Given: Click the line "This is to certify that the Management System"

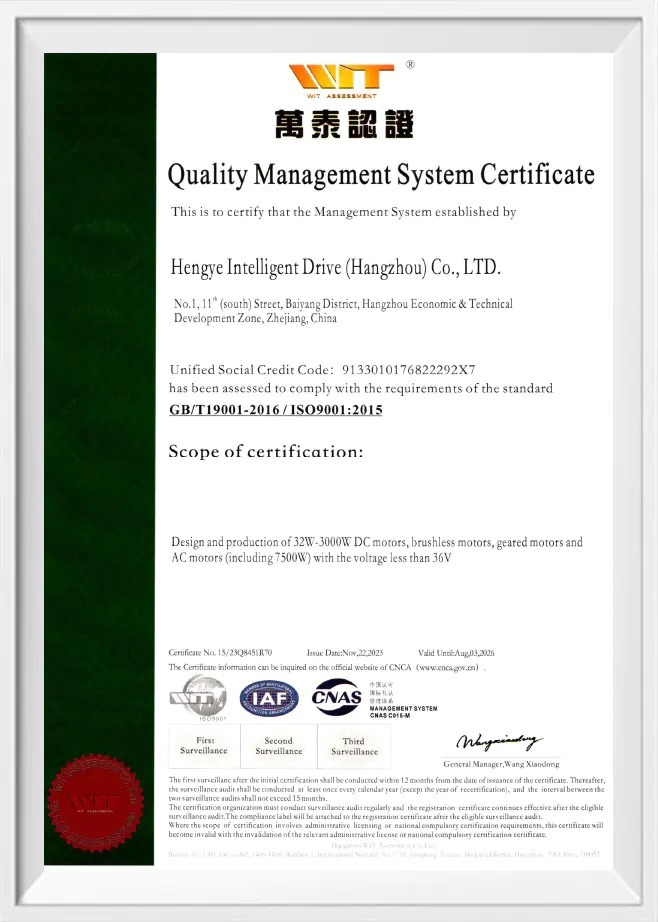Looking at the screenshot, I should pyautogui.click(x=343, y=212).
